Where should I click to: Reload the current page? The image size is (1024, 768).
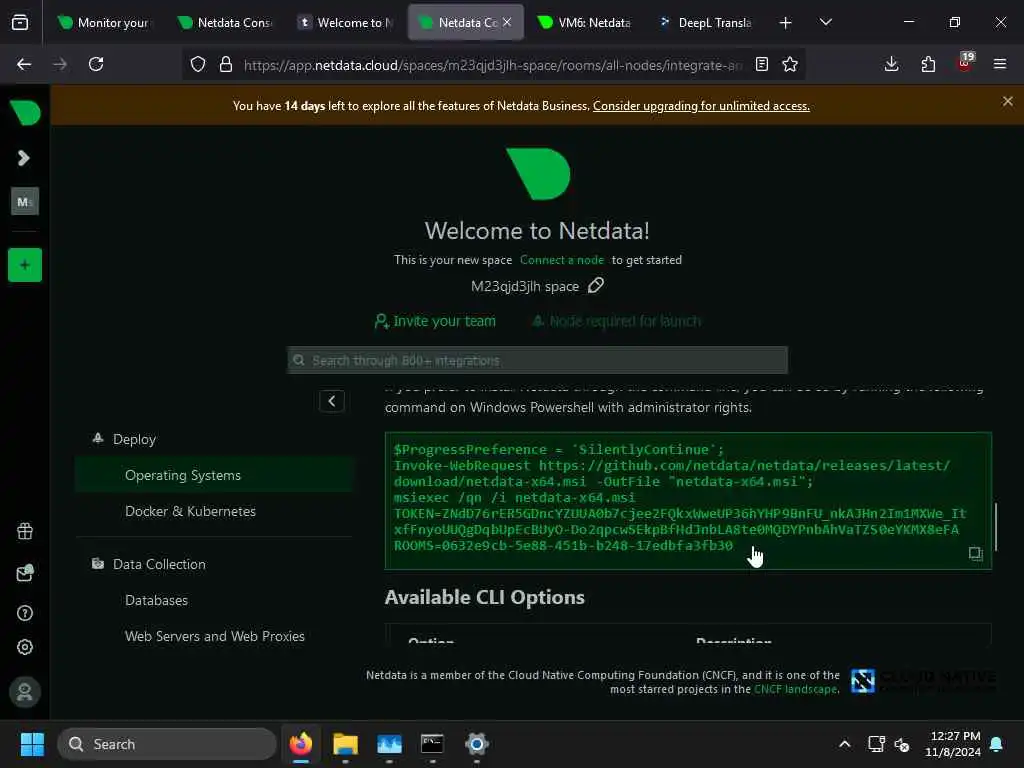[96, 64]
